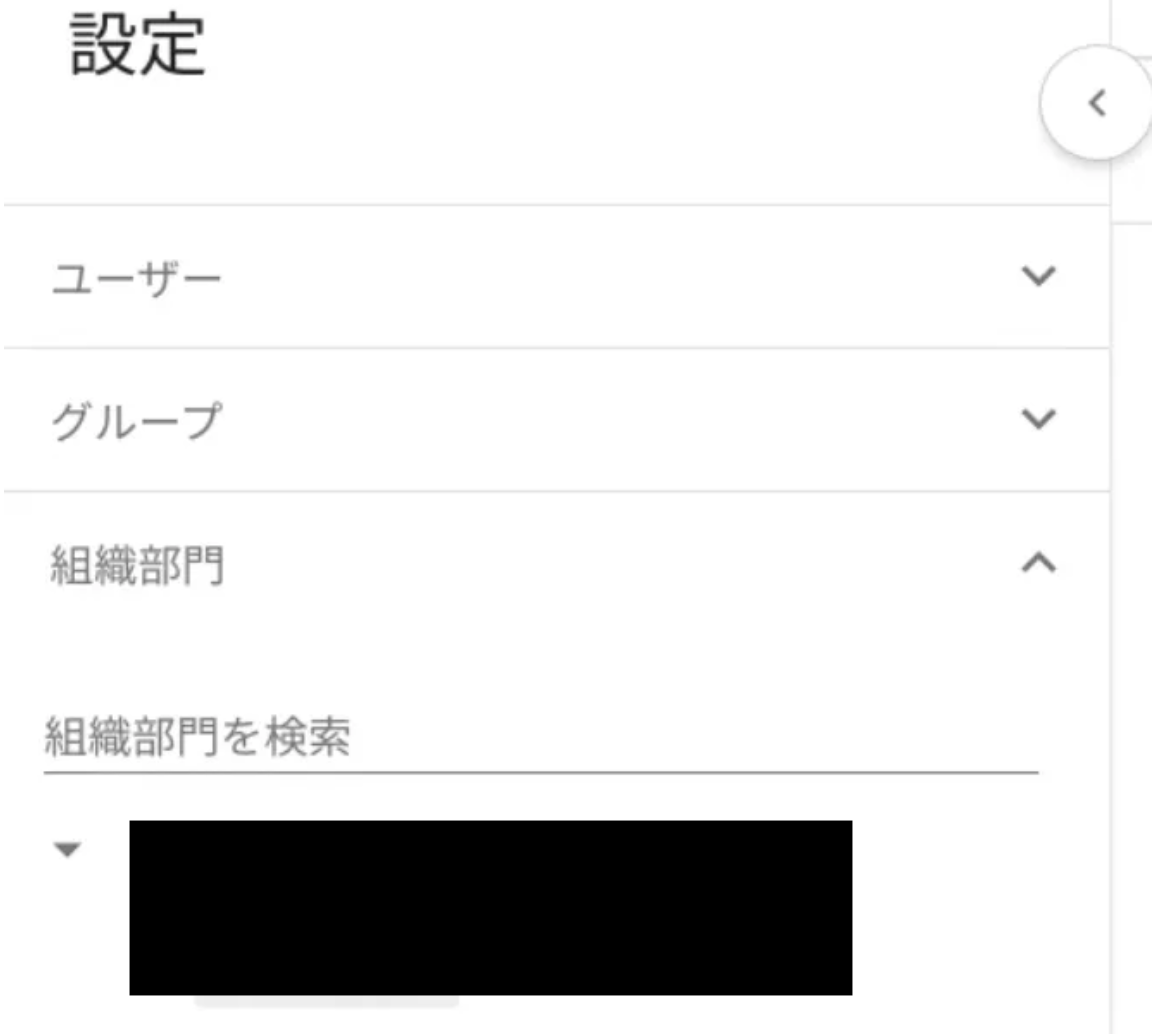Collapse the settings side panel with left arrow
The image size is (1156, 1034).
pos(1097,103)
